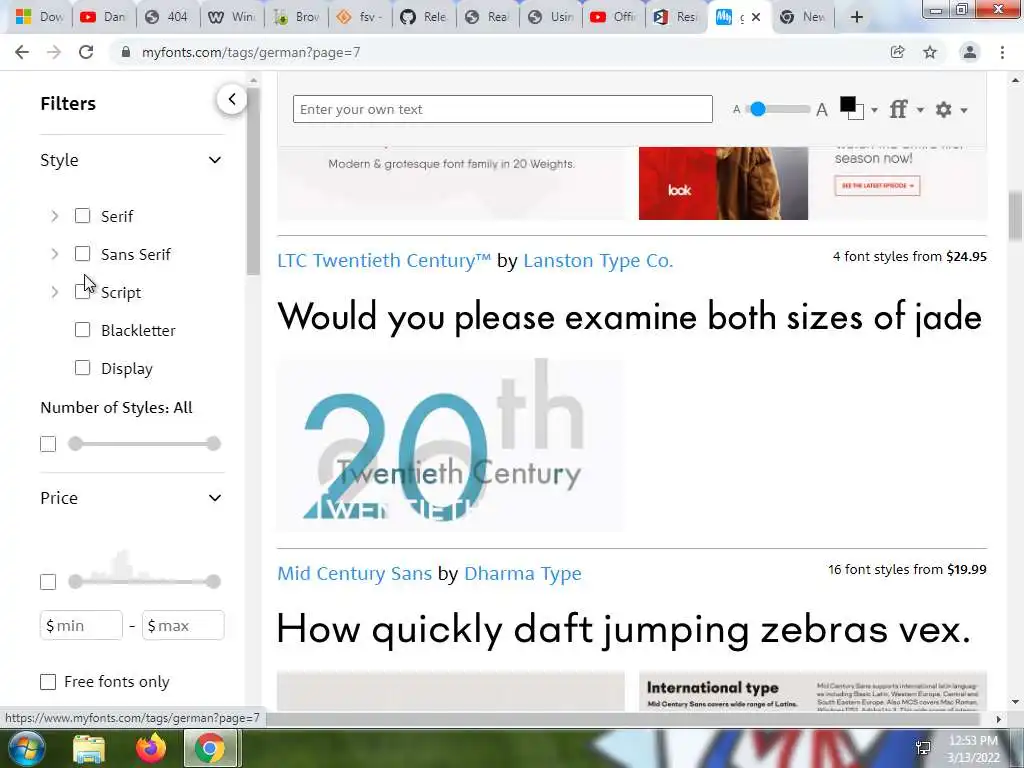Click the action center flag tray icon

[923, 748]
